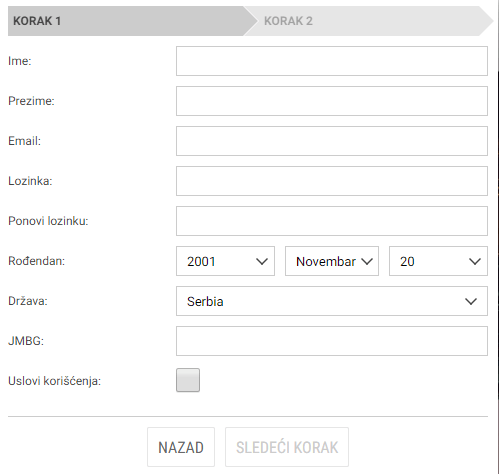
Task: Switch to the KORAK 1 step tab
Action: click(128, 21)
